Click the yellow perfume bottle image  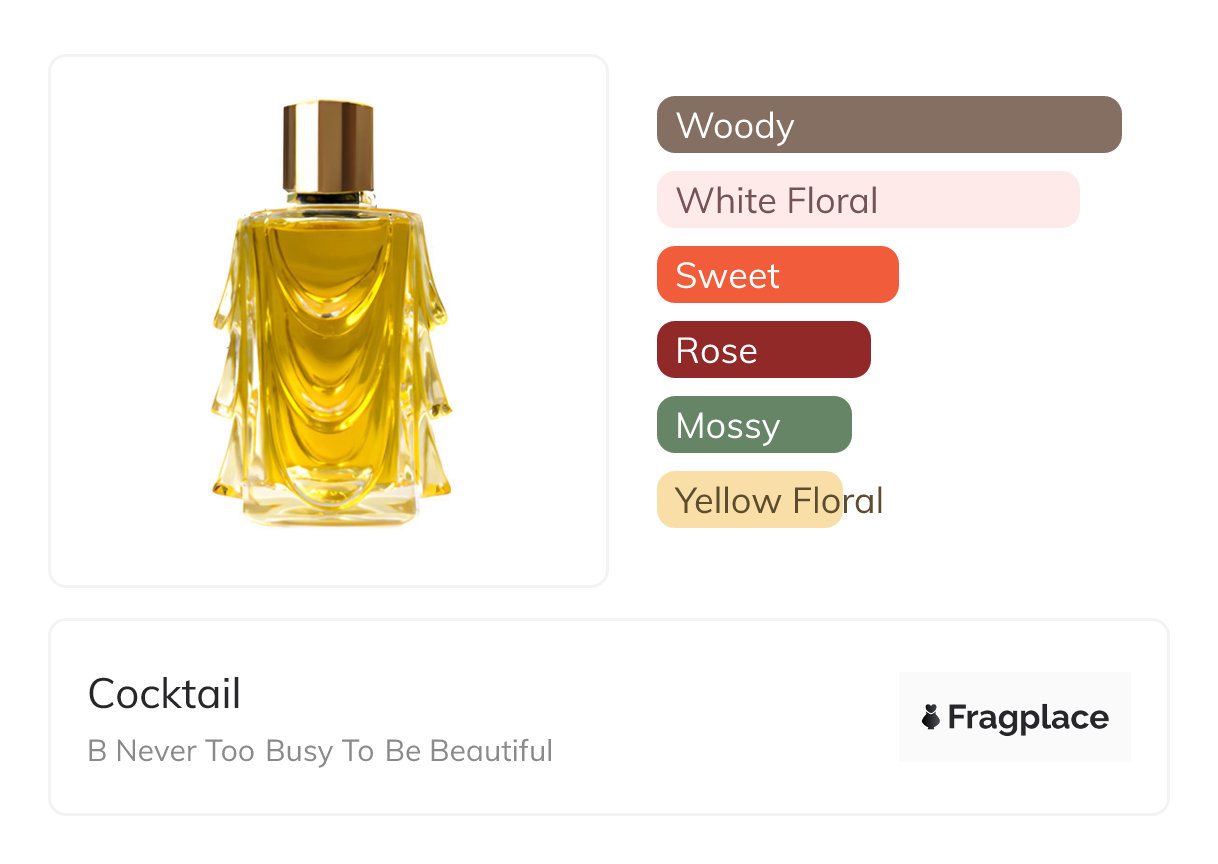(330, 350)
